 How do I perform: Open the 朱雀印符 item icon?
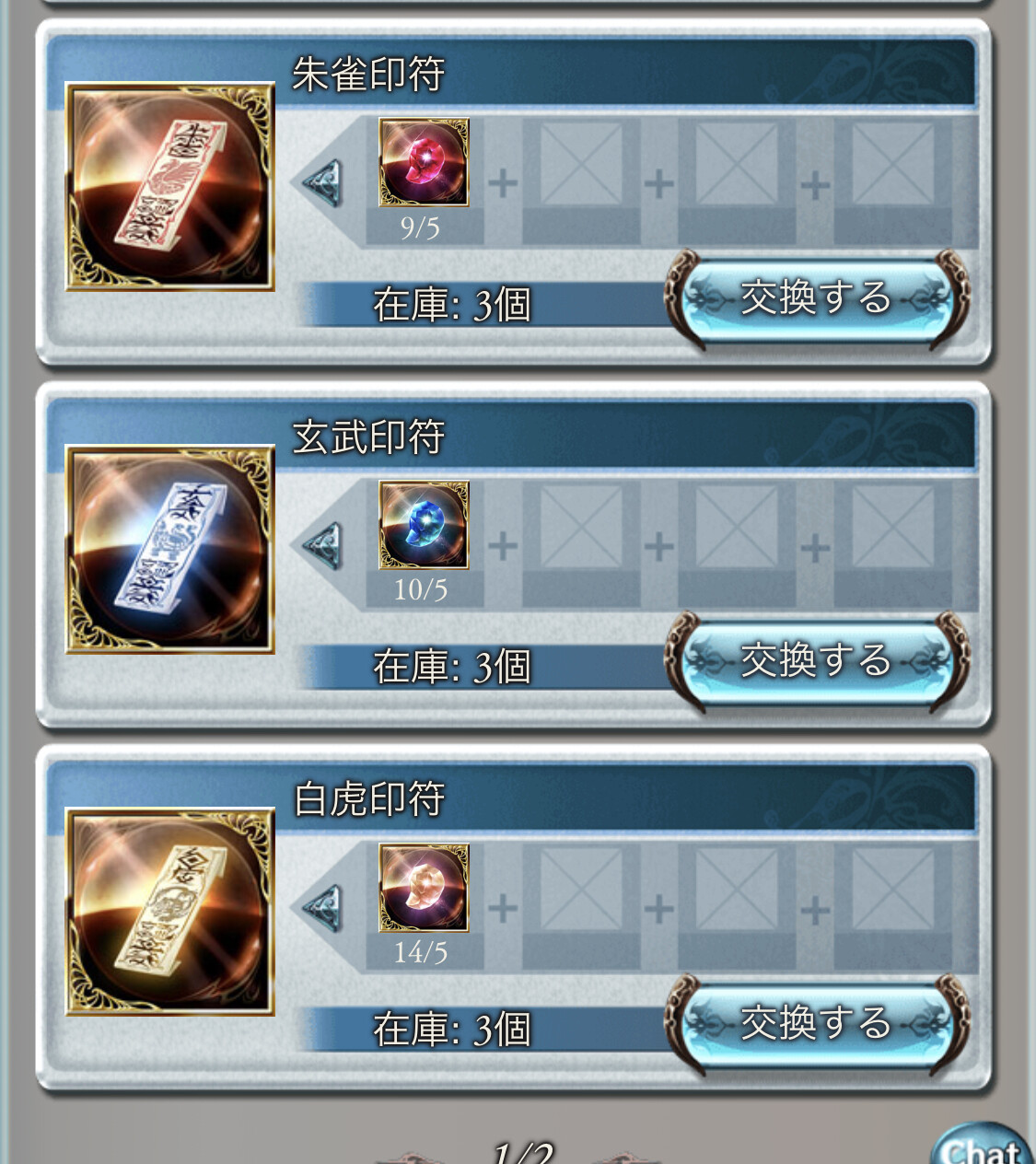click(x=170, y=187)
